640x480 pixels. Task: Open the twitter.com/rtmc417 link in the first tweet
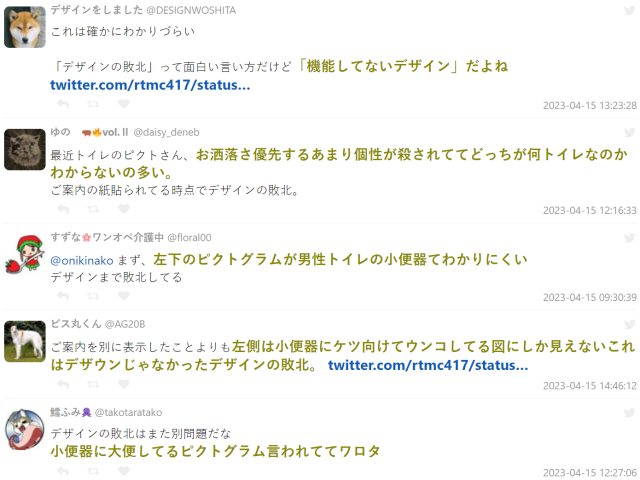click(x=150, y=85)
